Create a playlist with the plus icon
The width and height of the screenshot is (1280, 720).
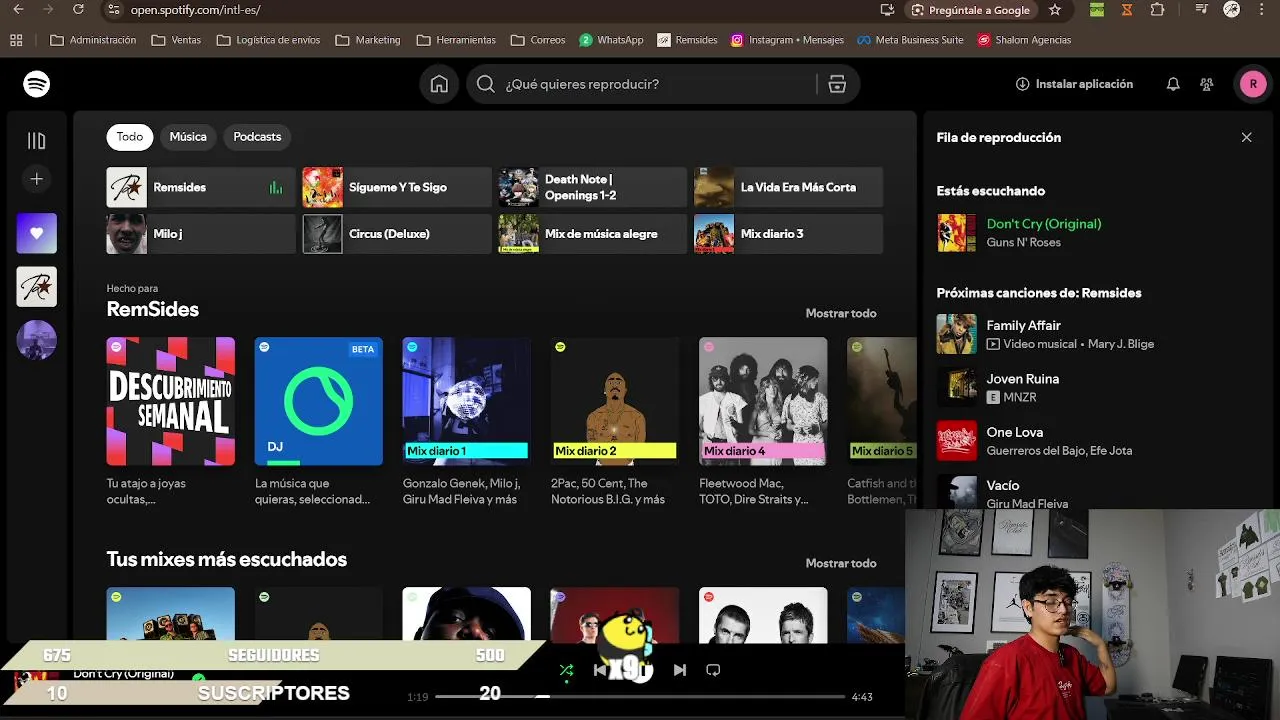tap(37, 179)
